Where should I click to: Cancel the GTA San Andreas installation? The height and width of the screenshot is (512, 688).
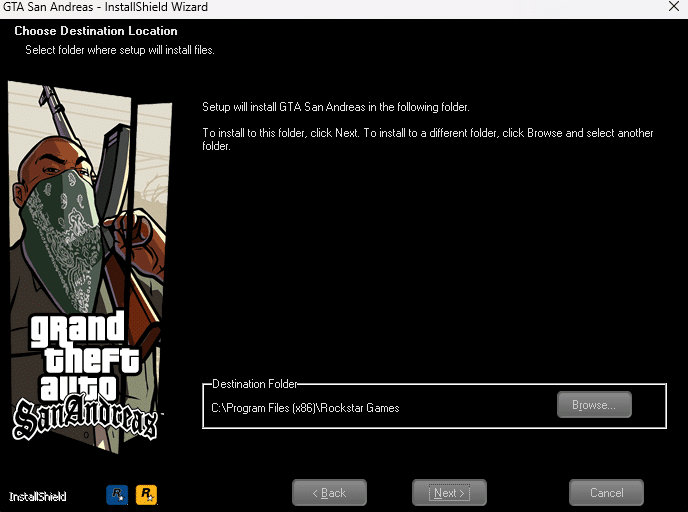click(x=606, y=493)
